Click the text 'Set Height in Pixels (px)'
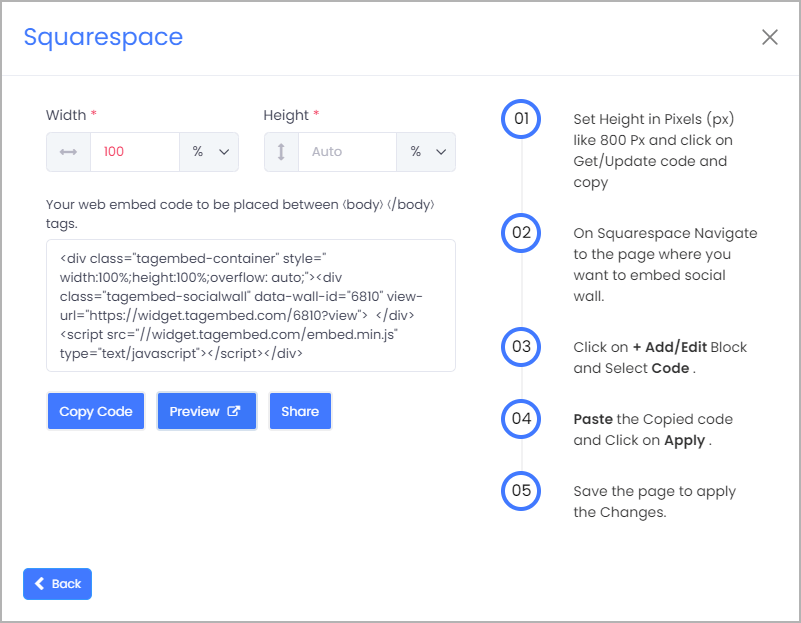 pos(653,119)
